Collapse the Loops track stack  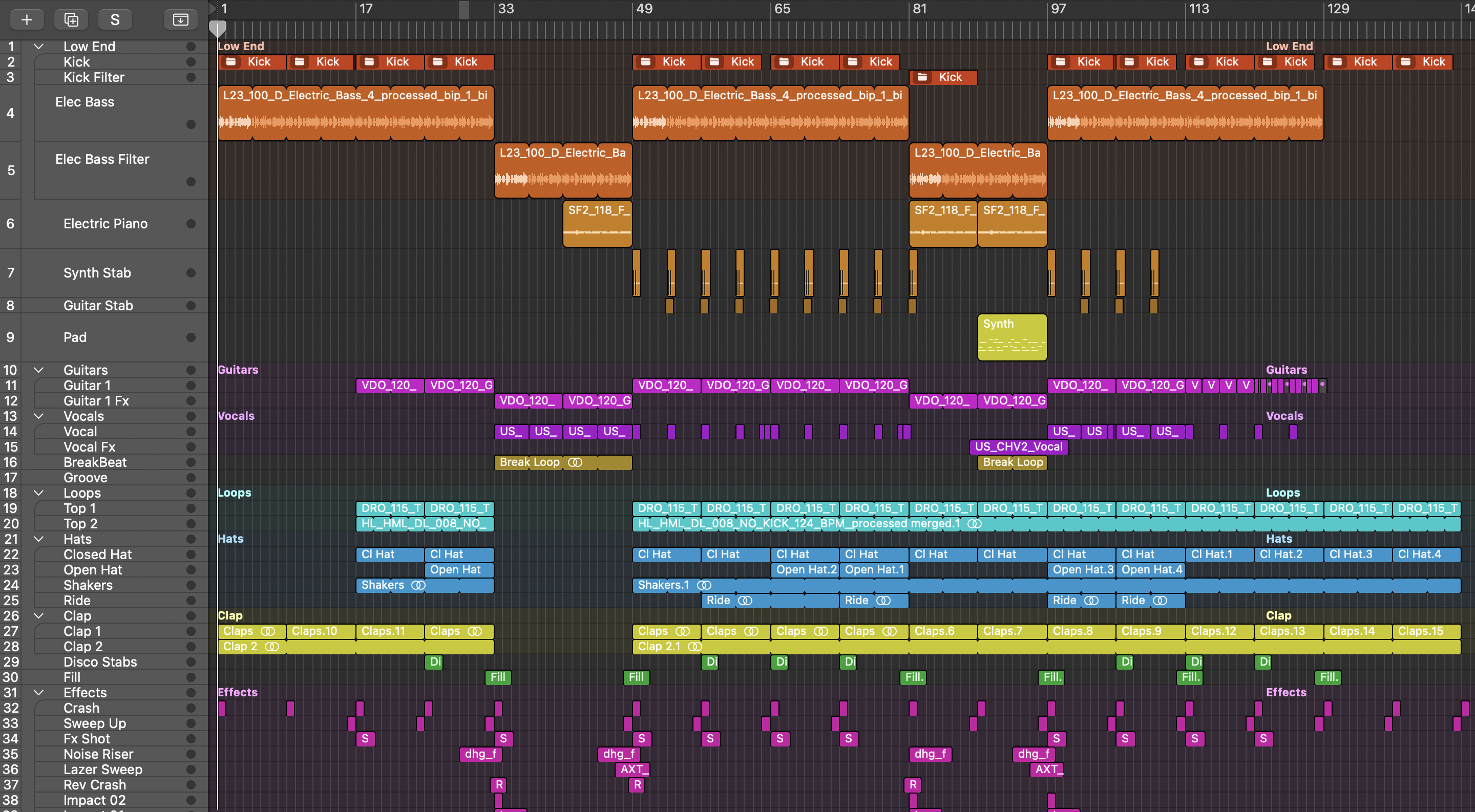38,493
